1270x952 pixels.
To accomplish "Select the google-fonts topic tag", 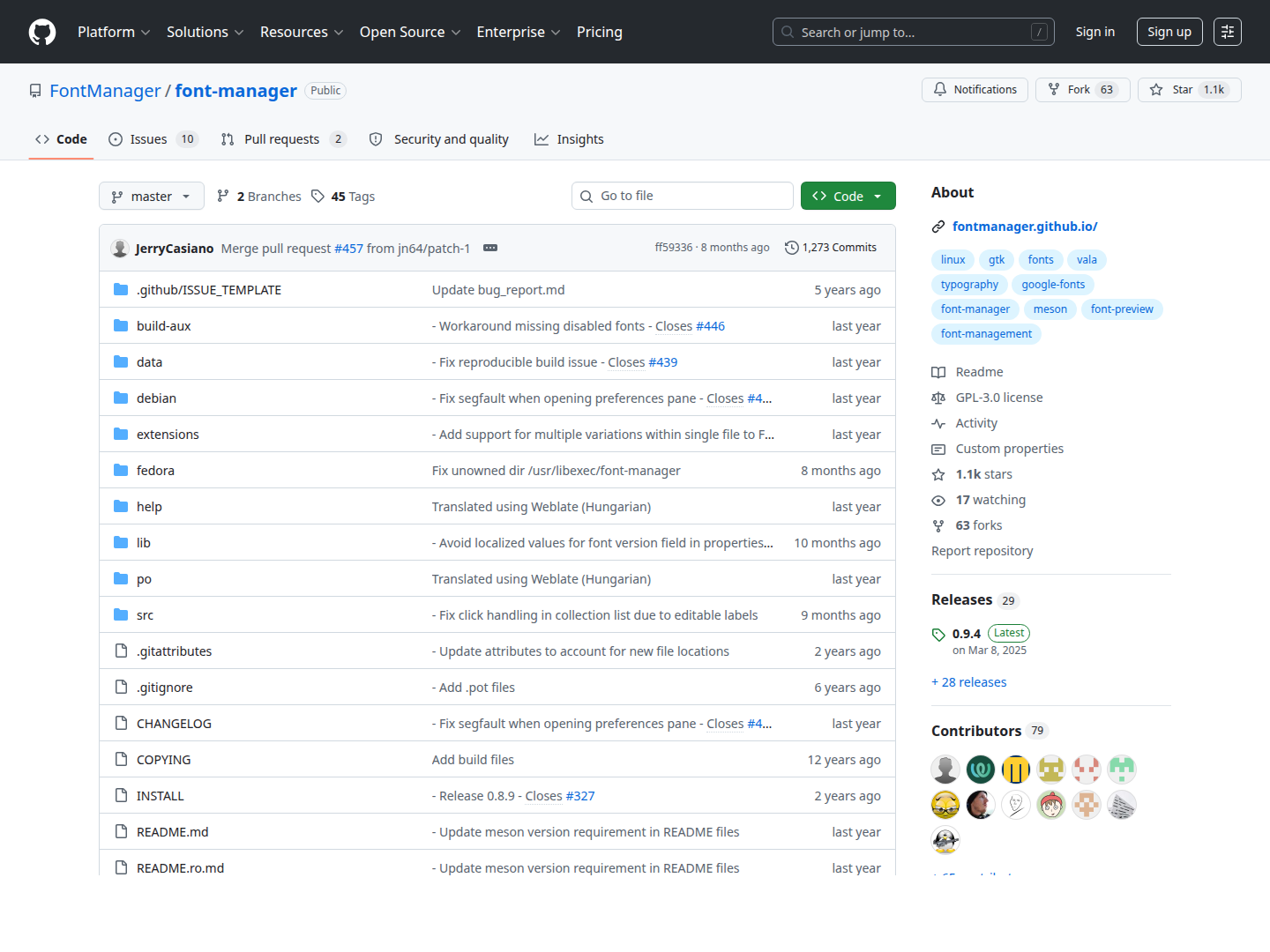I will tap(1053, 285).
